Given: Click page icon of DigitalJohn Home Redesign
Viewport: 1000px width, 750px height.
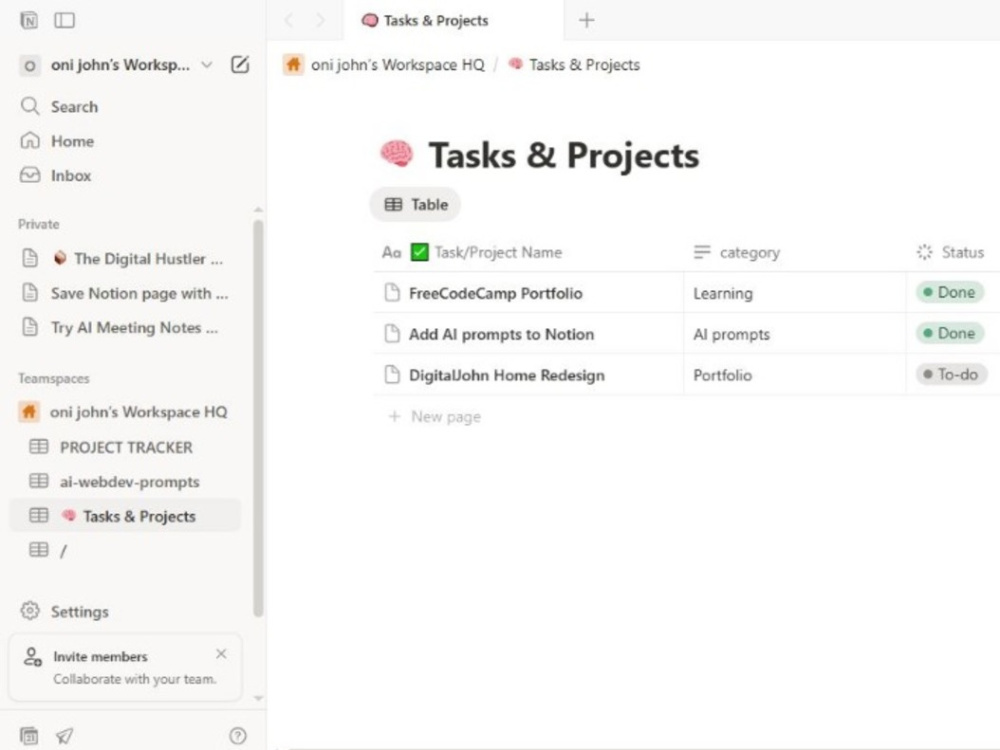Looking at the screenshot, I should (392, 374).
